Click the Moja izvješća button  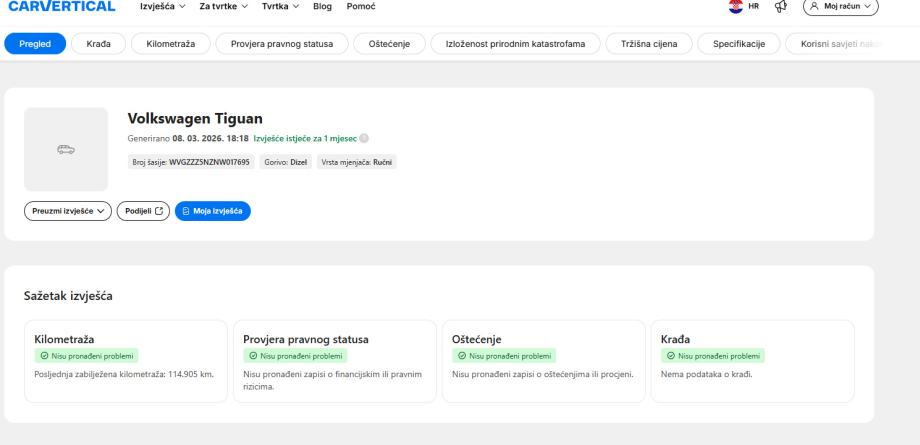(212, 210)
